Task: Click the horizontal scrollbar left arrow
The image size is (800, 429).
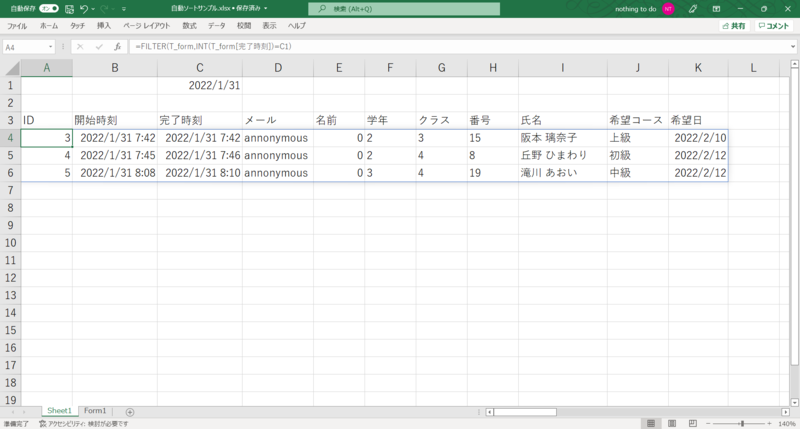Action: (489, 412)
